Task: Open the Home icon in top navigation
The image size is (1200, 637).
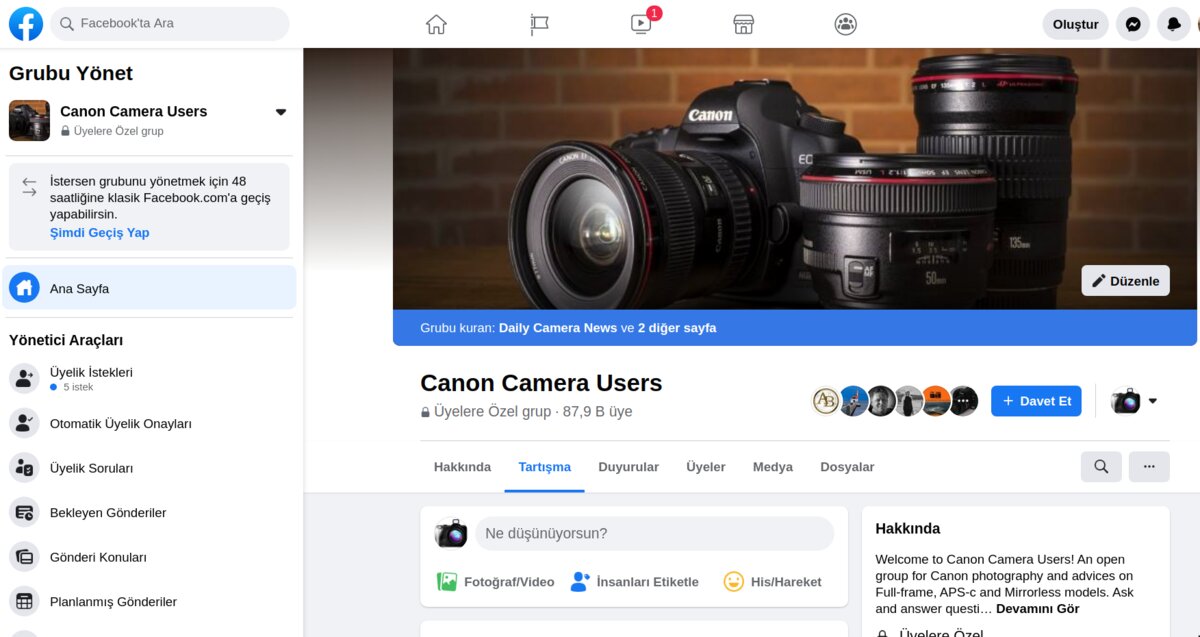Action: coord(436,24)
